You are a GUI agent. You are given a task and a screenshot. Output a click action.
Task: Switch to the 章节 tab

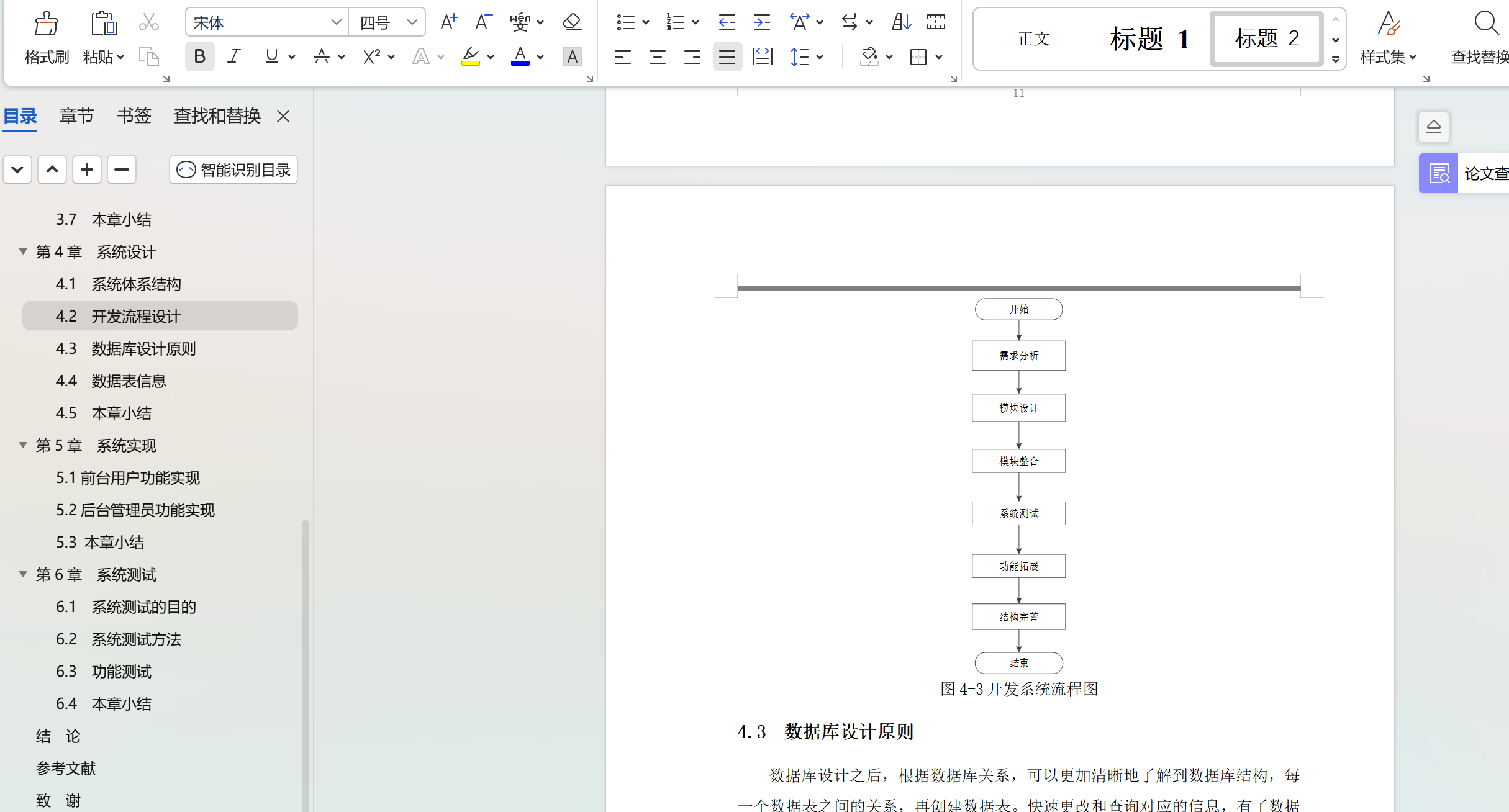click(x=76, y=116)
